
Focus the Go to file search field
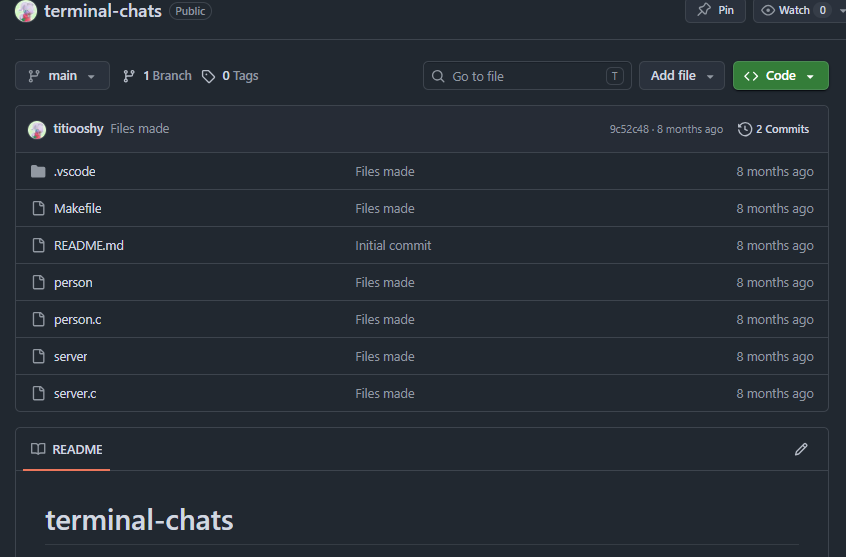527,76
